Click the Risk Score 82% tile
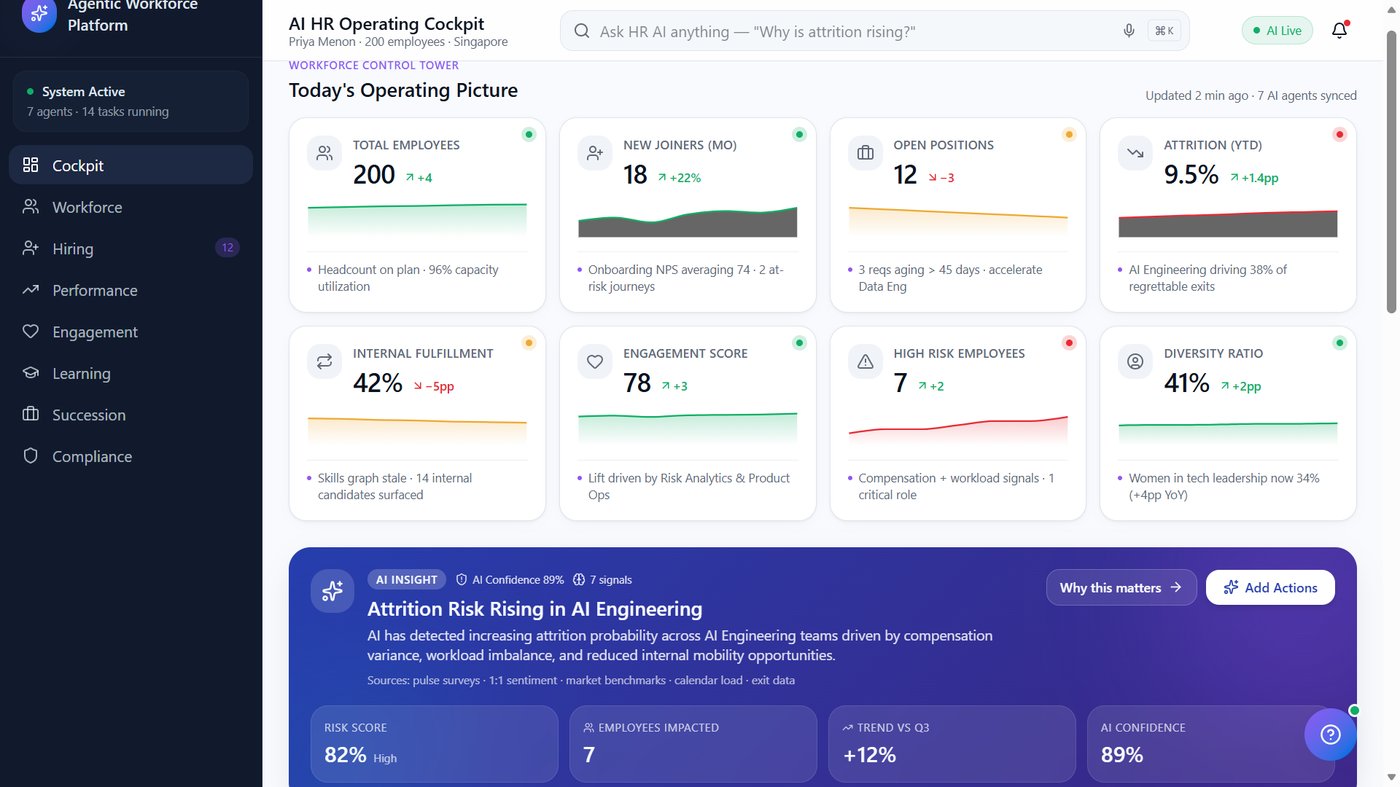Screen dimensions: 1400x787 point(434,743)
